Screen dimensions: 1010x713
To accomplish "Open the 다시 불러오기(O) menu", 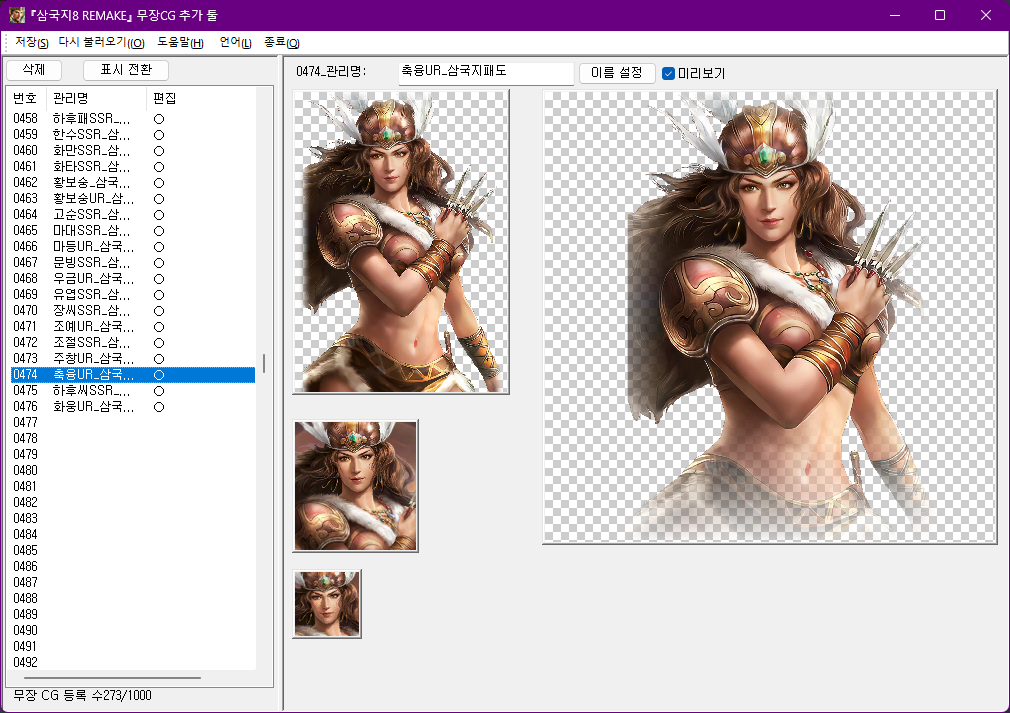I will point(101,43).
